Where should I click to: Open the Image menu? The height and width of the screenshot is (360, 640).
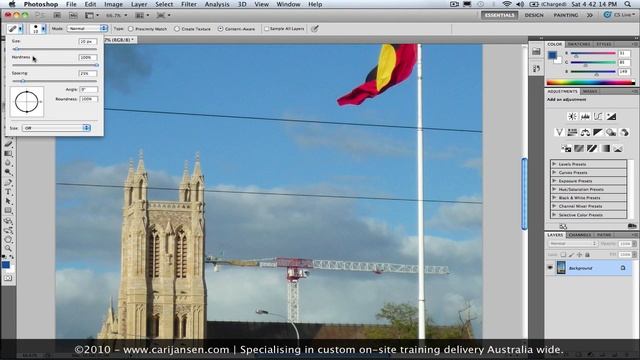click(x=113, y=4)
